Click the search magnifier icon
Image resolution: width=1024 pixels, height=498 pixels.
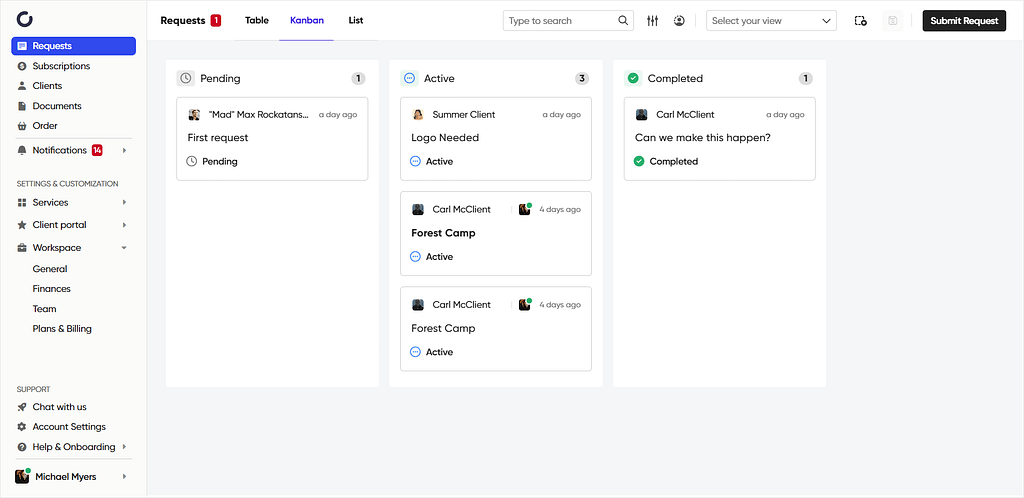(623, 20)
